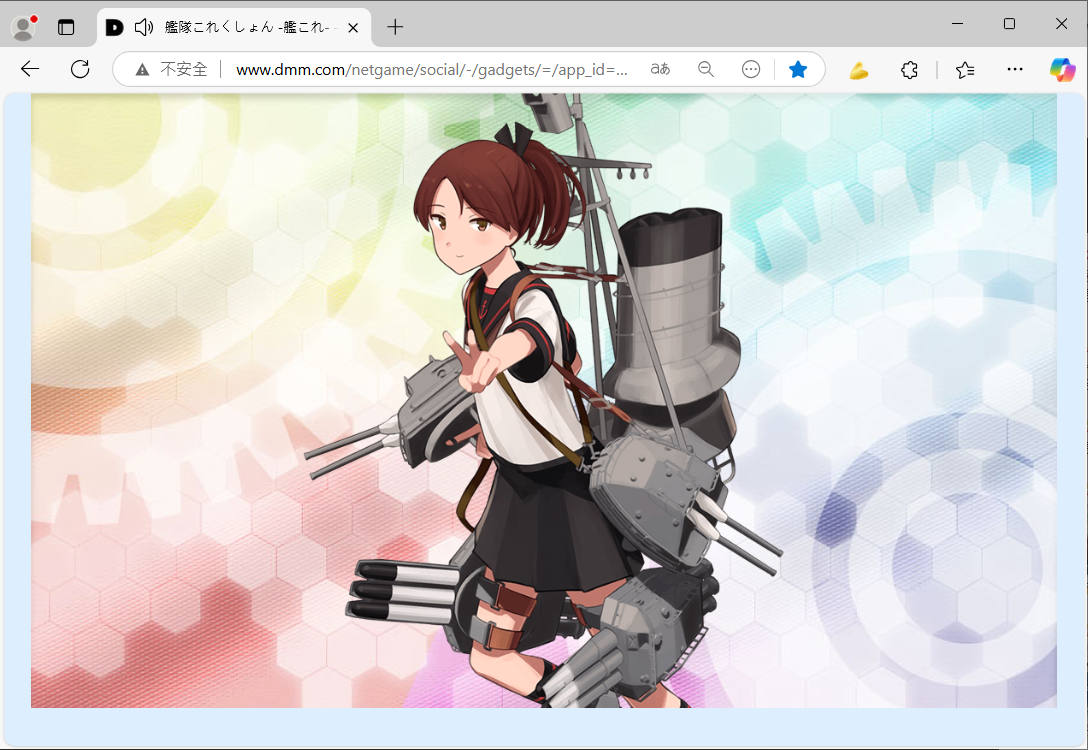The image size is (1088, 750).
Task: View the not-secure site warning
Action: pos(171,69)
